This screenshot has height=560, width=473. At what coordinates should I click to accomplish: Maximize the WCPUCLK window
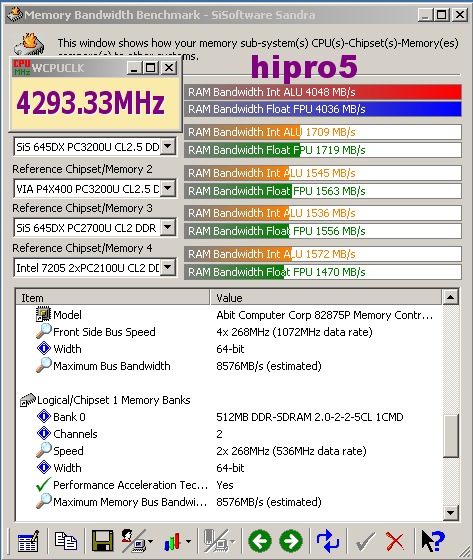(x=150, y=68)
